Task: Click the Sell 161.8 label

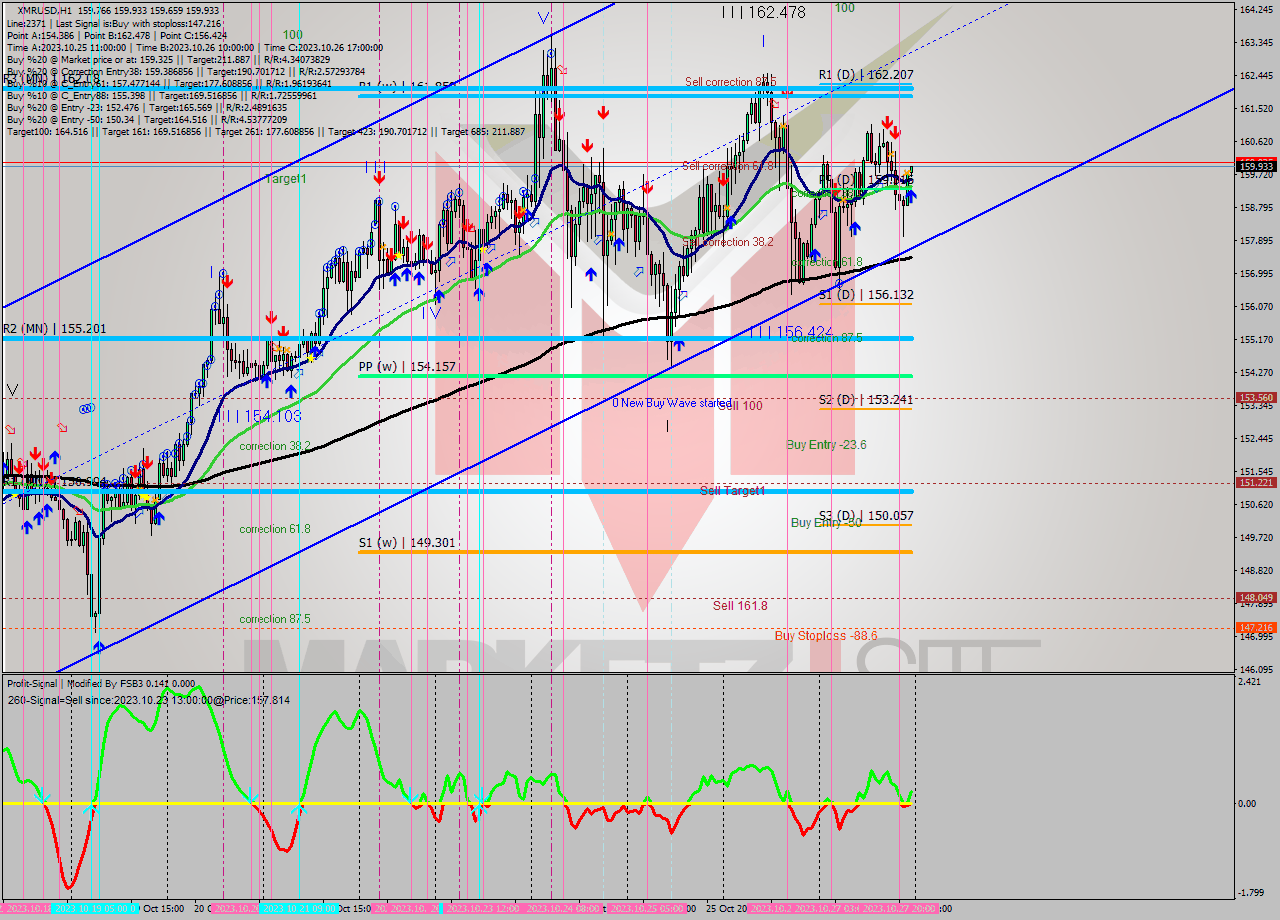Action: click(x=740, y=605)
